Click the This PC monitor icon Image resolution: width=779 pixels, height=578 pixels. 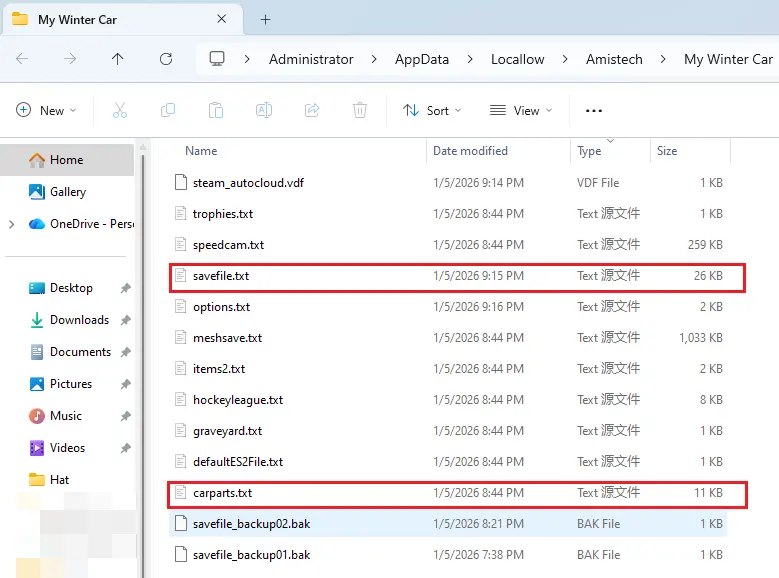pos(217,59)
